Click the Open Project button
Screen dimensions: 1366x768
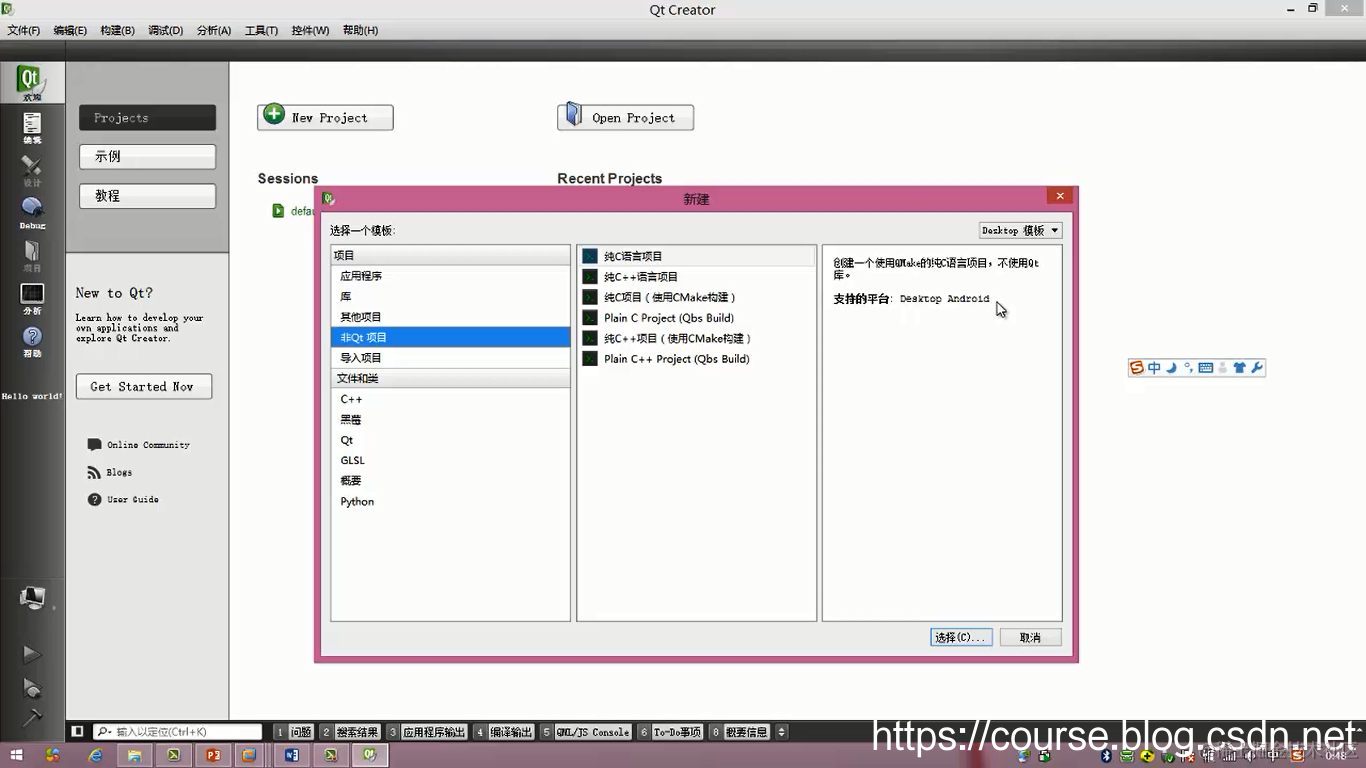pyautogui.click(x=625, y=117)
